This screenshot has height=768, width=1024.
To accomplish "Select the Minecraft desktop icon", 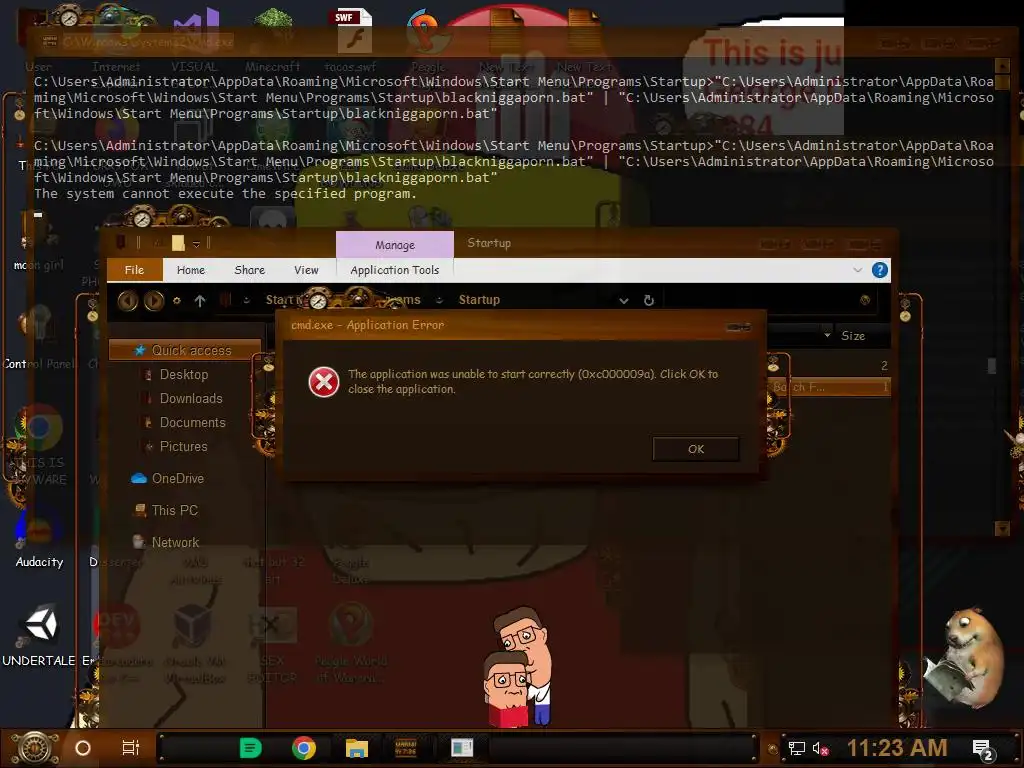I will 273,39.
